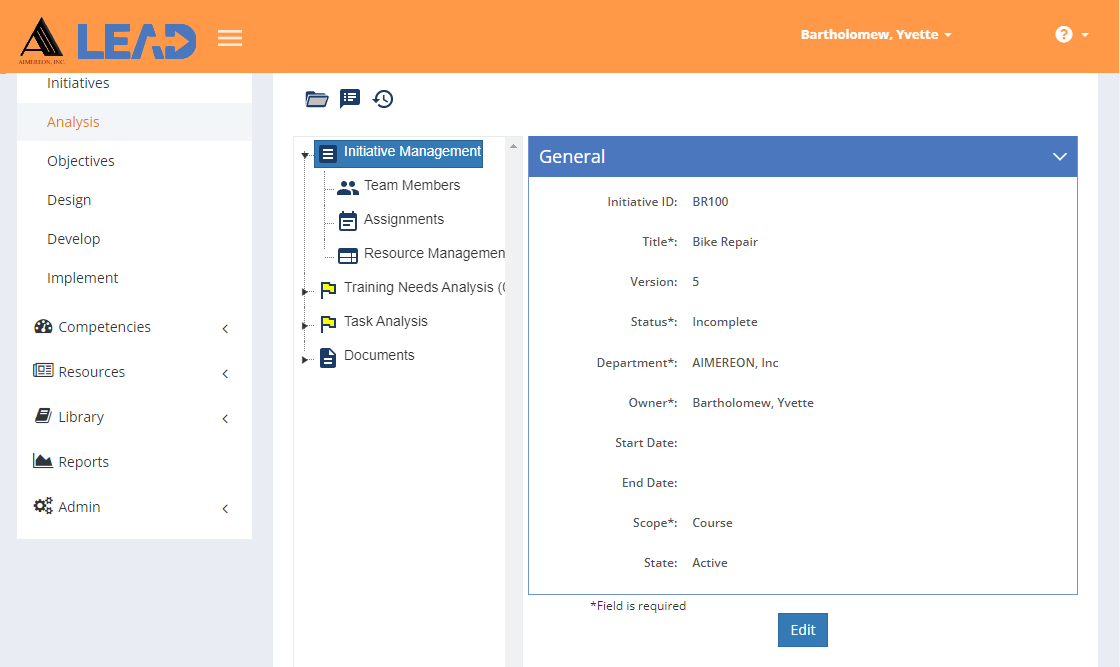The height and width of the screenshot is (667, 1120).
Task: Open the help question mark icon
Action: [1064, 34]
